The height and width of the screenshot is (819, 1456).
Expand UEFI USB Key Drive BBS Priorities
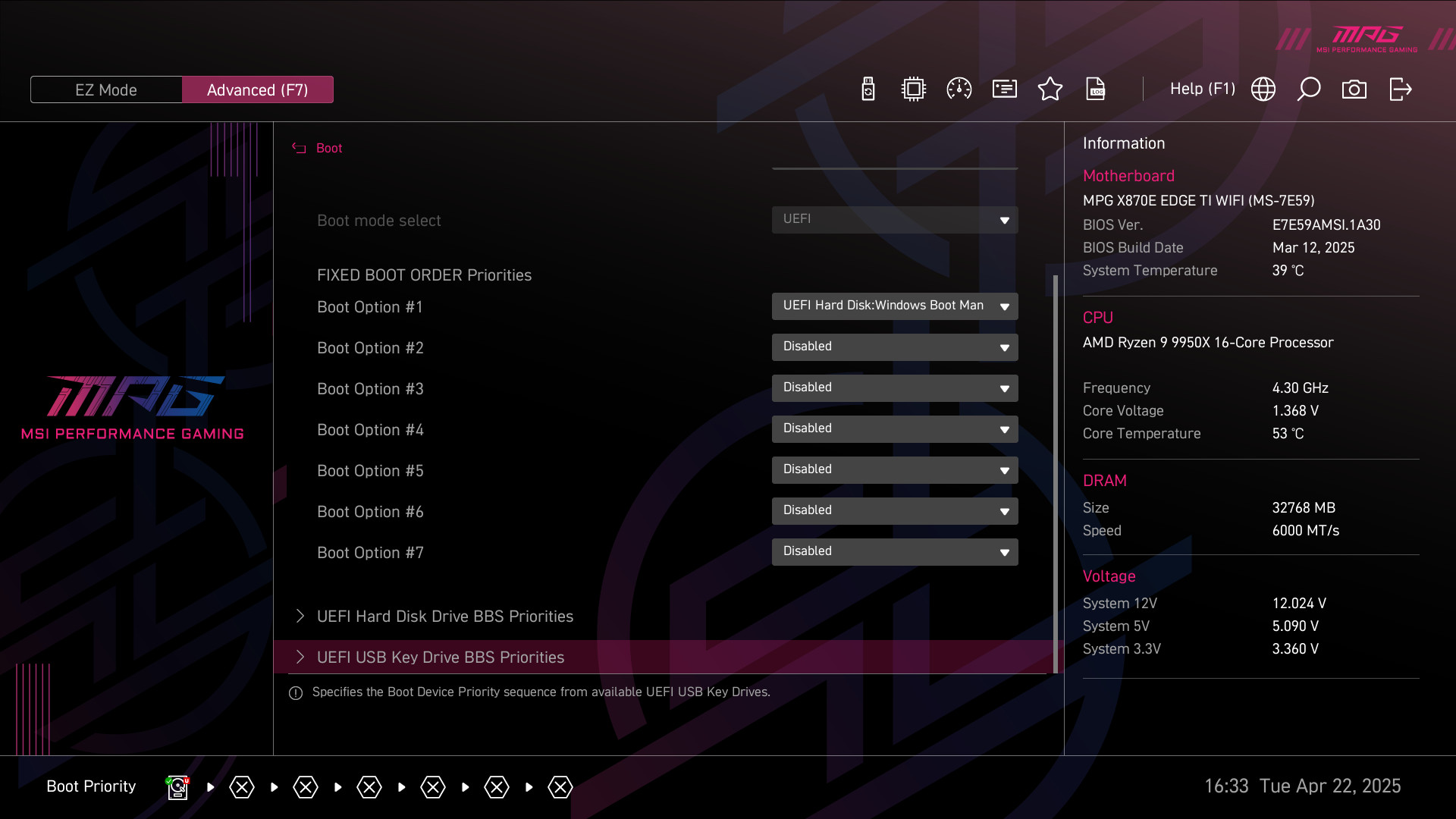[x=667, y=657]
